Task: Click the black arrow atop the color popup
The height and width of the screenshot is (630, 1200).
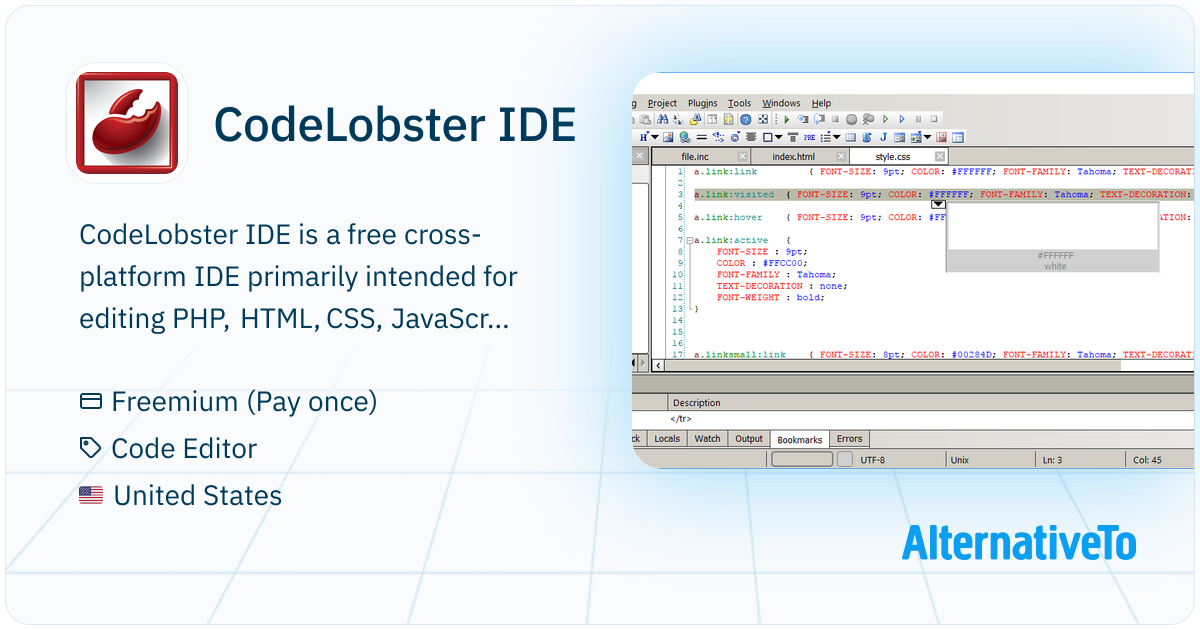Action: point(938,204)
